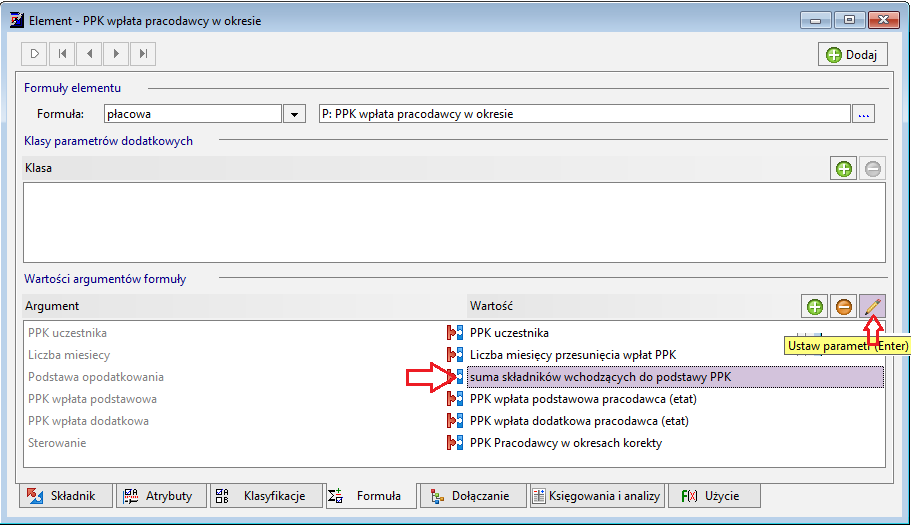Select value 'PPK wpłata dodatkowa pracodawca (etat)'
Image resolution: width=911 pixels, height=528 pixels.
pyautogui.click(x=579, y=421)
